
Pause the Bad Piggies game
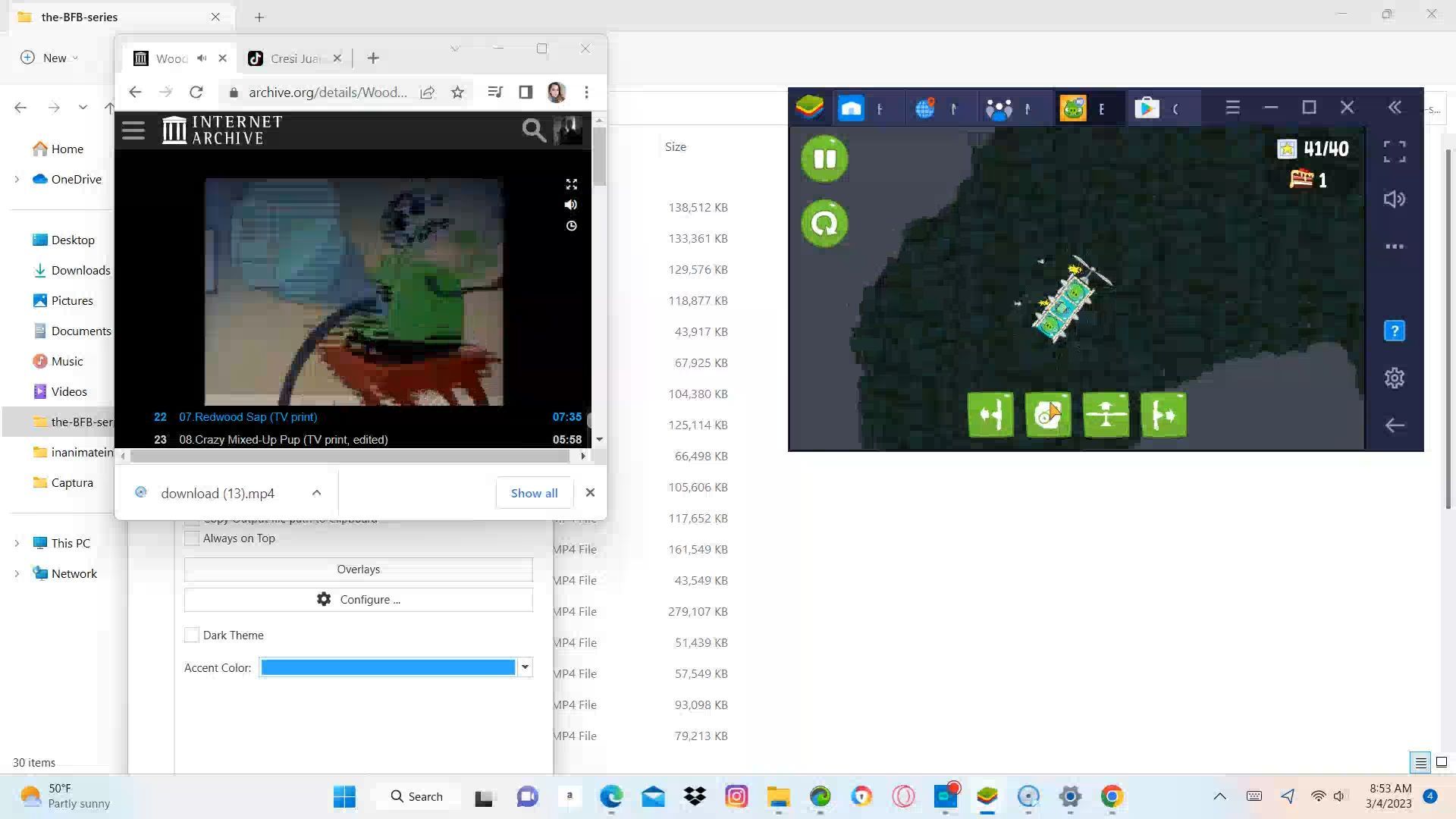[x=824, y=158]
